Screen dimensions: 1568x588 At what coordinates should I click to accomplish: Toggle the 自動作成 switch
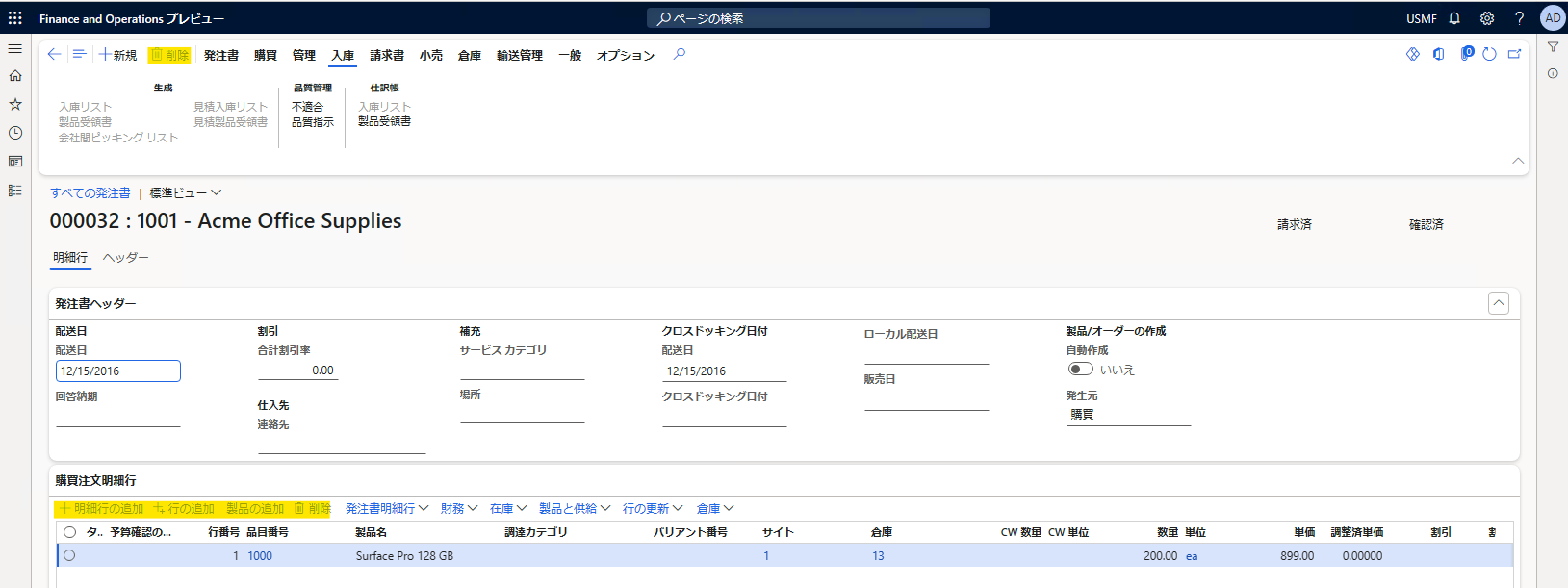(x=1081, y=370)
